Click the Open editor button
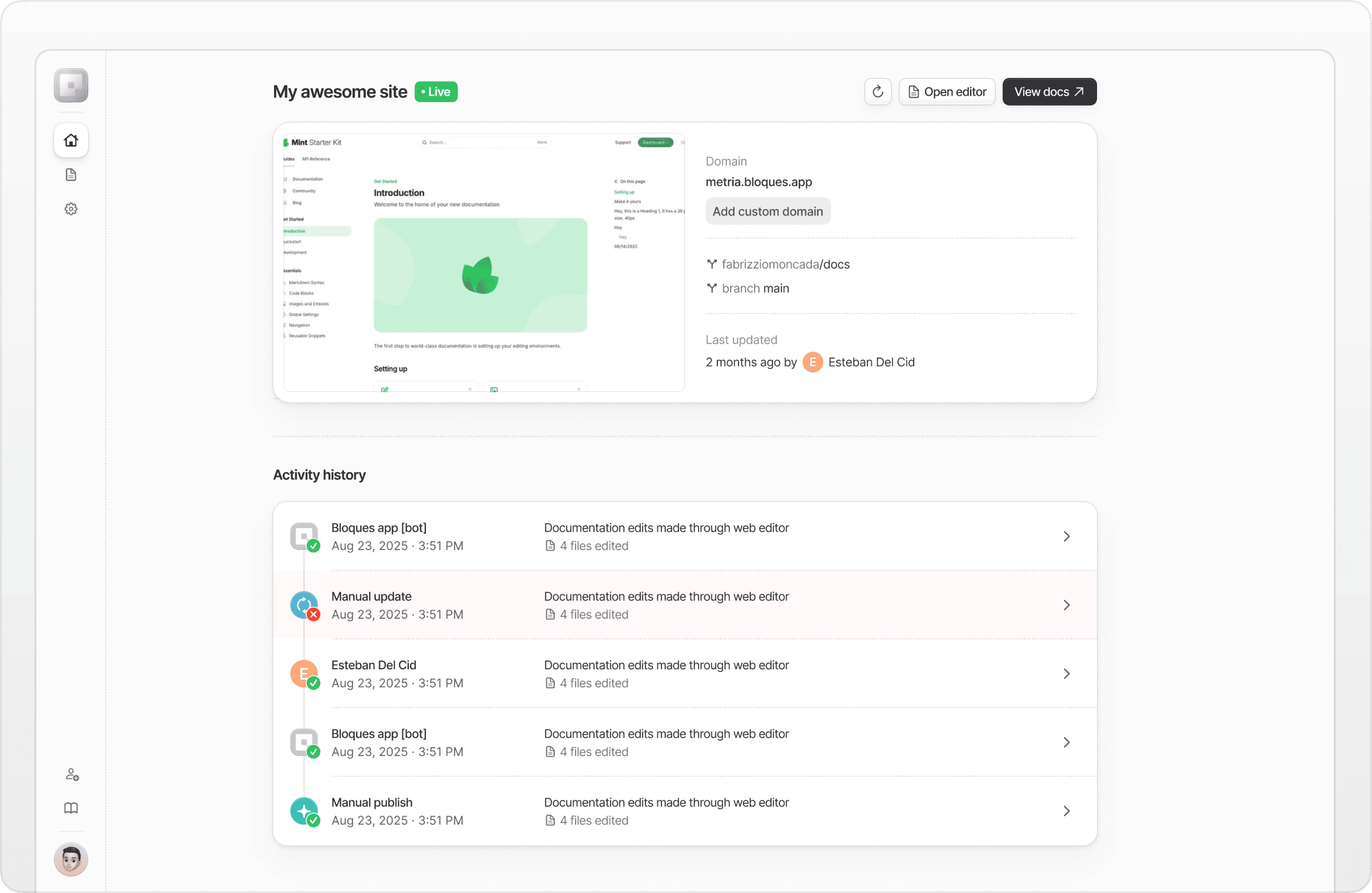Viewport: 1372px width, 893px height. point(947,91)
